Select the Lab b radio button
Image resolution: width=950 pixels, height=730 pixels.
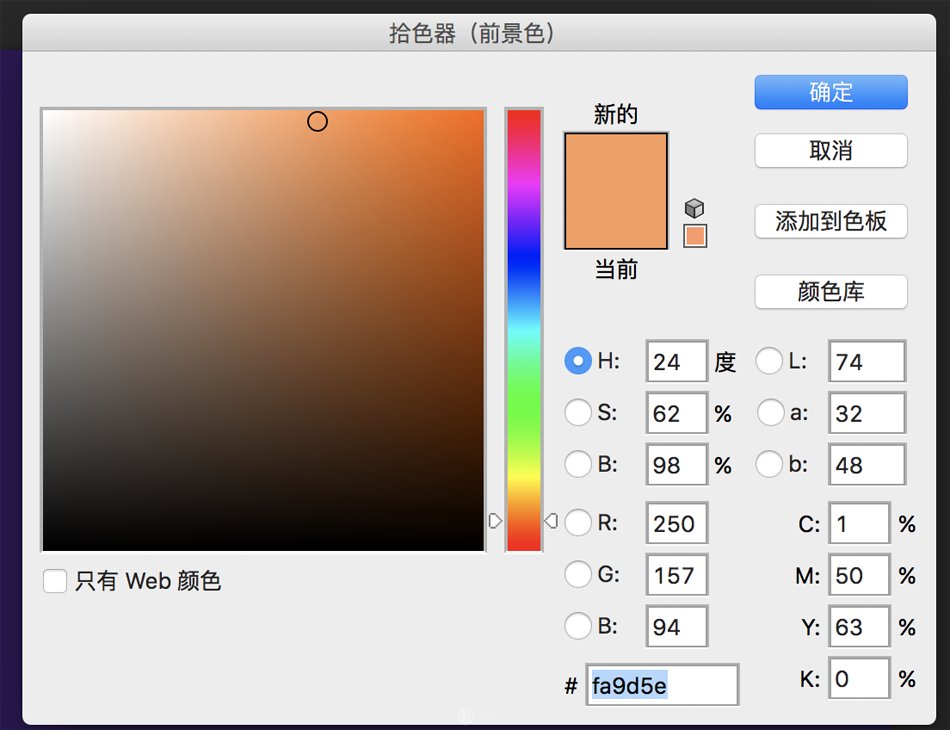769,464
